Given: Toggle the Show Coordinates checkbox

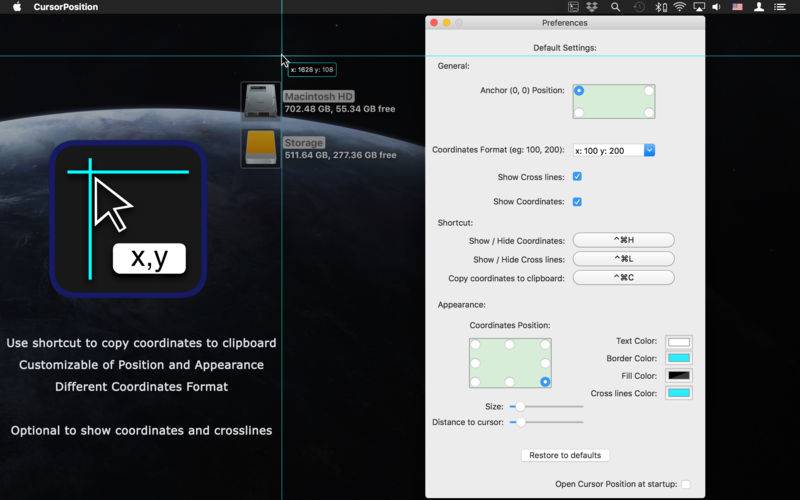Looking at the screenshot, I should (x=577, y=202).
